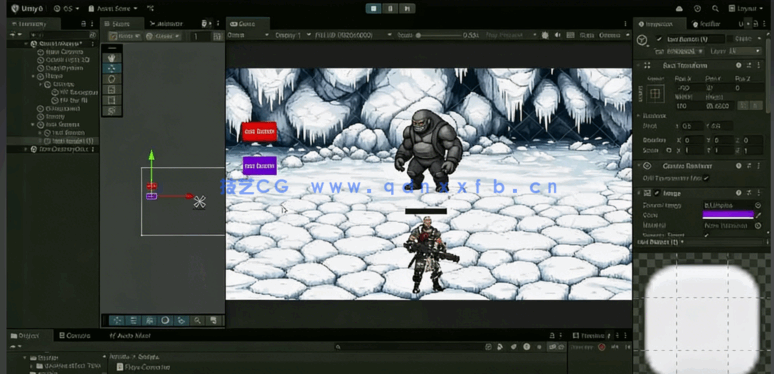Viewport: 774px width, 374px height.
Task: Click the Step frame button
Action: tap(407, 8)
